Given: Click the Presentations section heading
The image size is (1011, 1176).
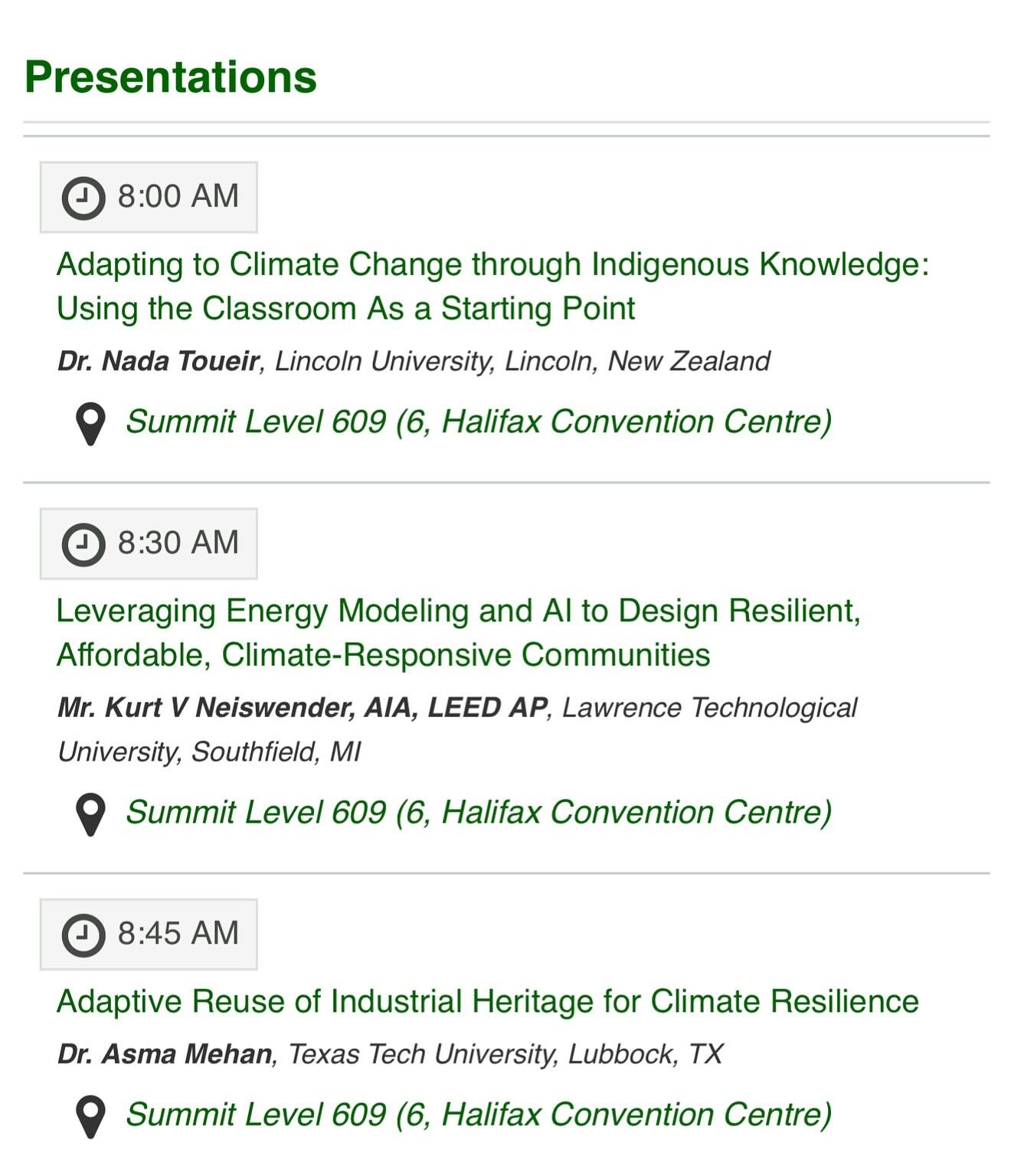Looking at the screenshot, I should click(x=171, y=77).
